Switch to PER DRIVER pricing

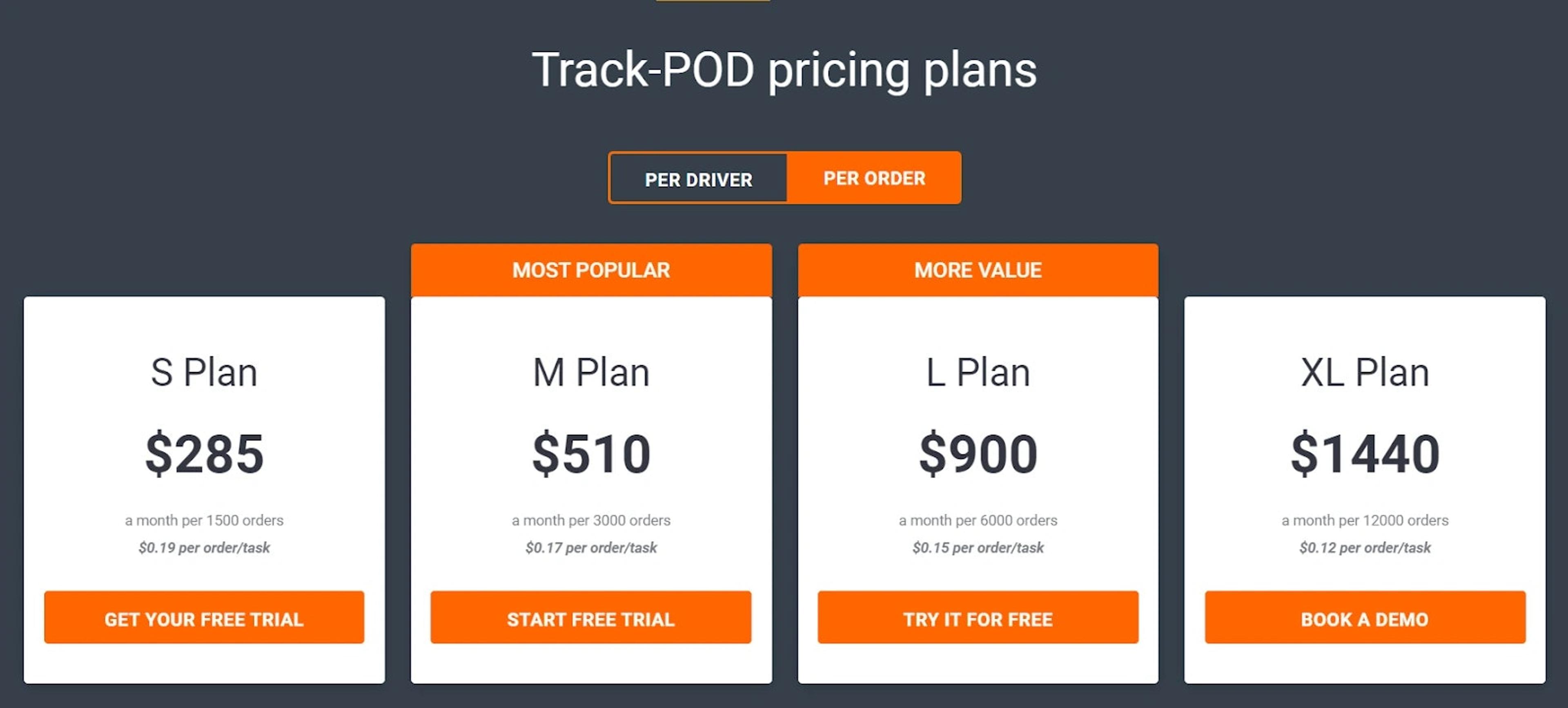click(697, 179)
